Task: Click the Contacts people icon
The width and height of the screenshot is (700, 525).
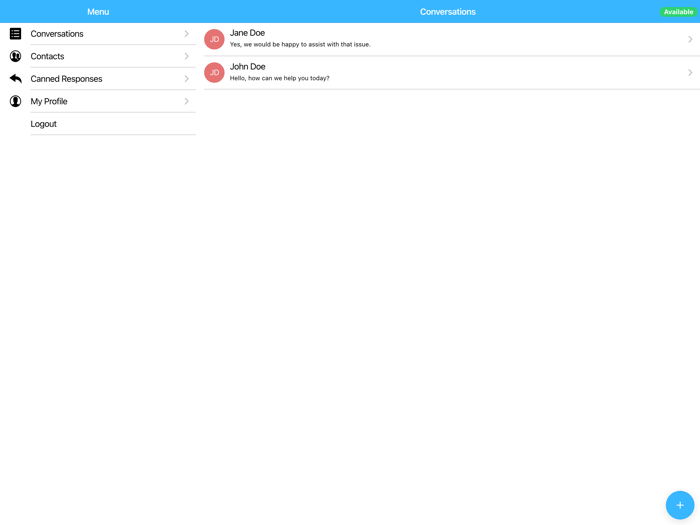Action: [x=15, y=56]
